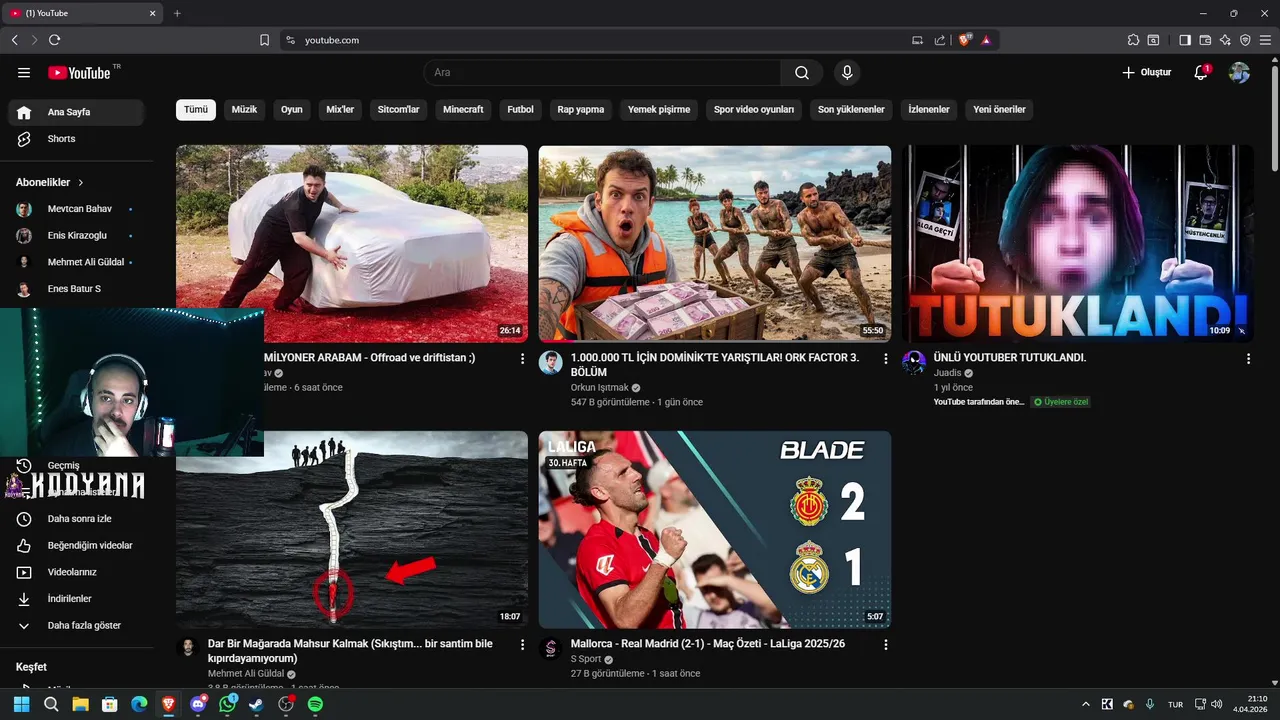This screenshot has width=1280, height=720.
Task: Open options menu for Ork Factor video
Action: (x=885, y=358)
